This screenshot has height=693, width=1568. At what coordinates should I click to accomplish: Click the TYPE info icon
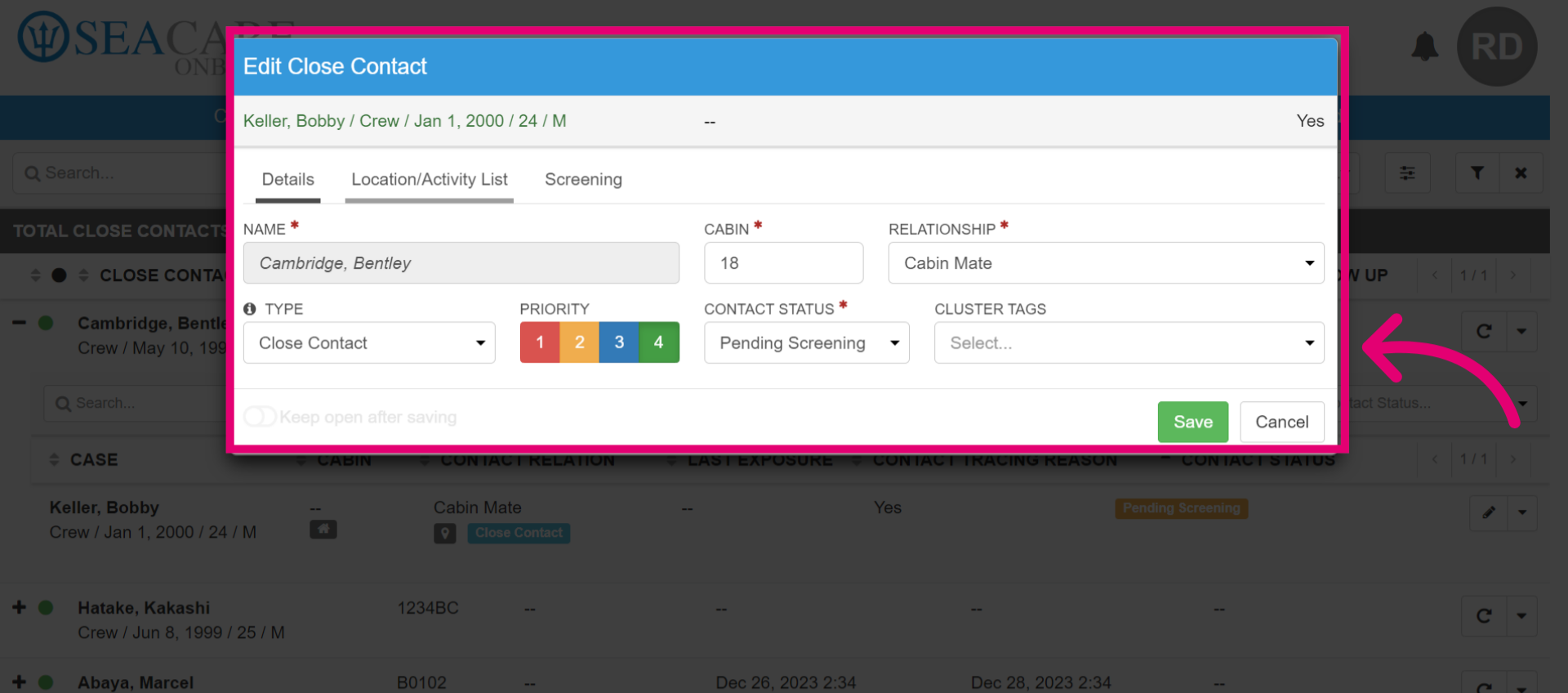(x=250, y=309)
